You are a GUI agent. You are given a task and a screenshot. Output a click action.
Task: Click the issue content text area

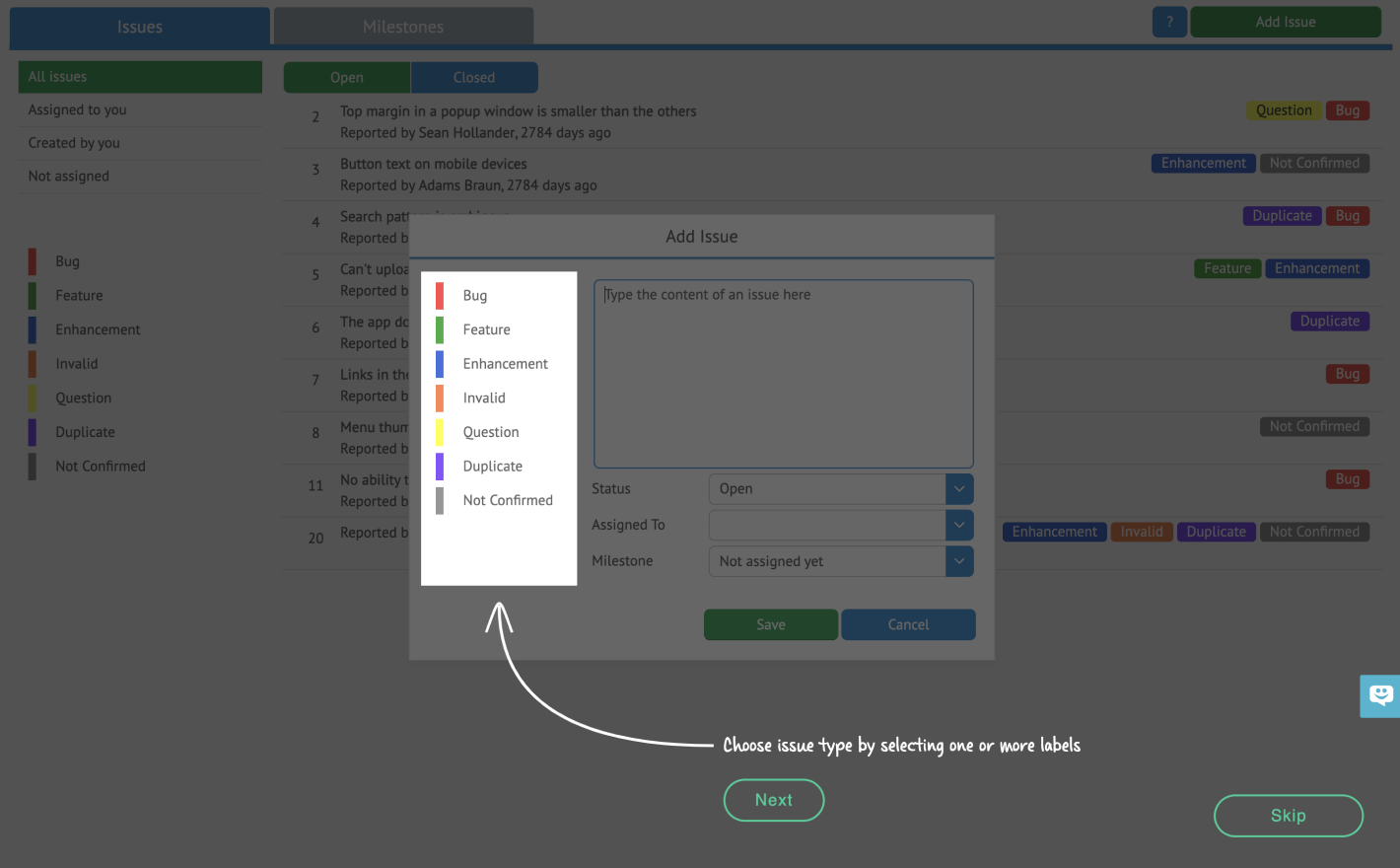point(783,374)
